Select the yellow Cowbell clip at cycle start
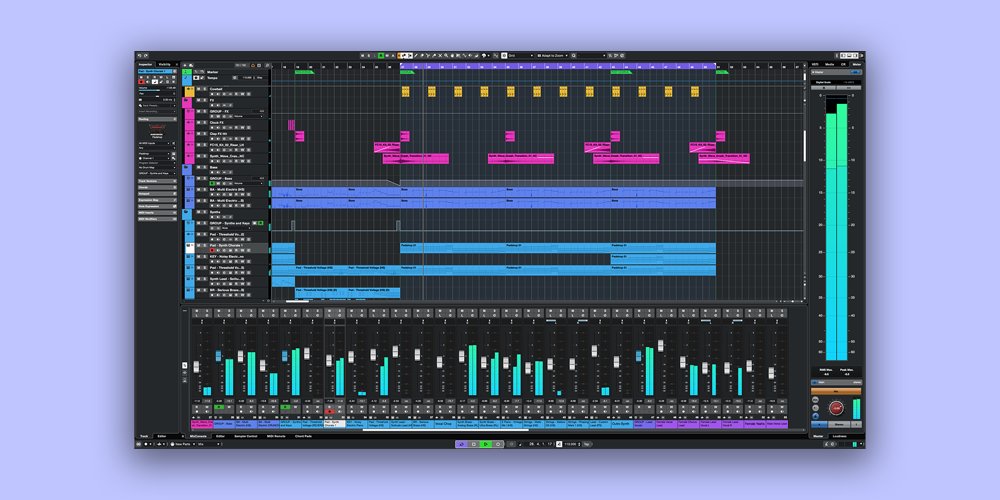The width and height of the screenshot is (1000, 500). click(x=405, y=91)
